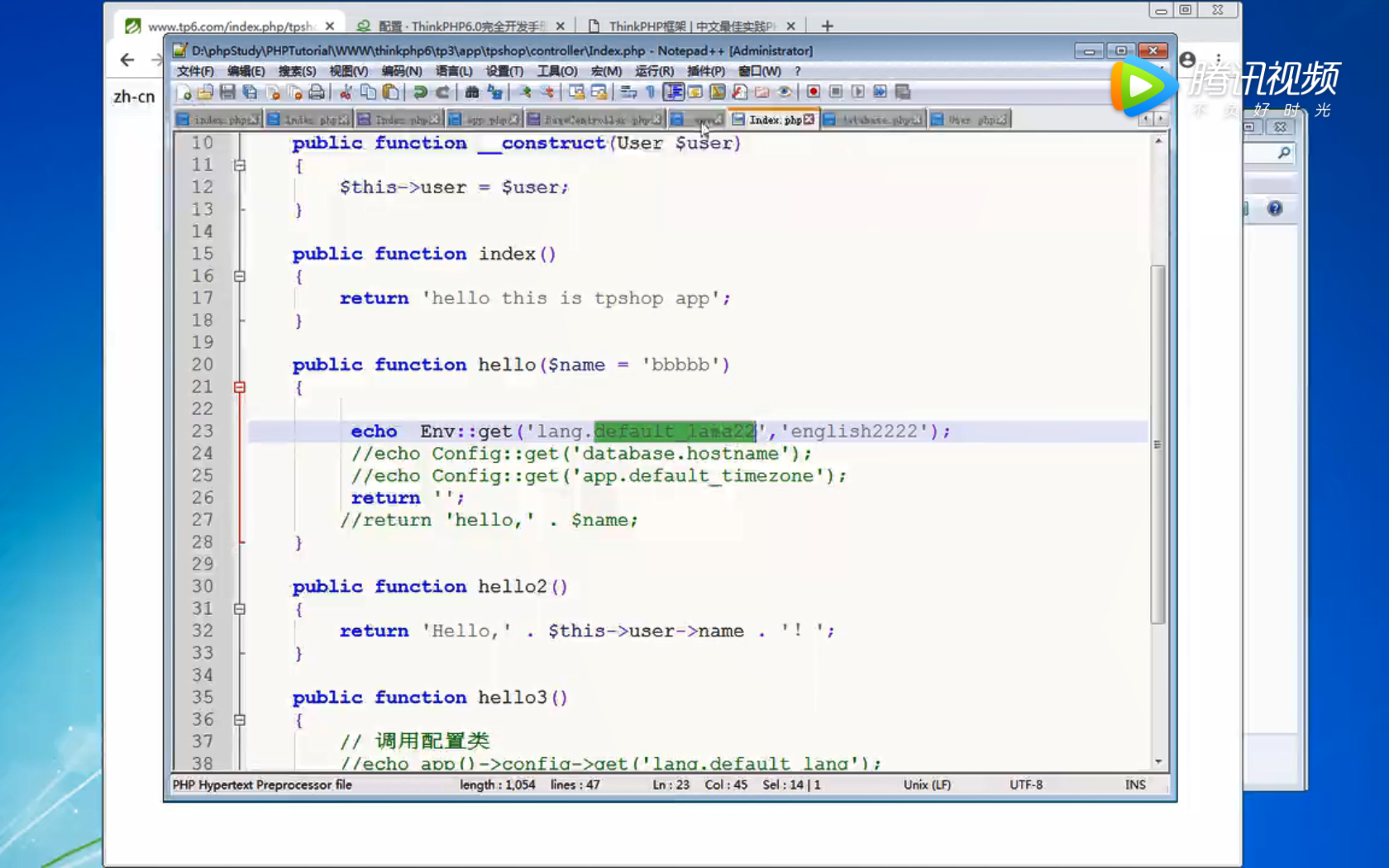Collapse hello2 function fold at line 31
Viewport: 1389px width, 868px height.
240,608
